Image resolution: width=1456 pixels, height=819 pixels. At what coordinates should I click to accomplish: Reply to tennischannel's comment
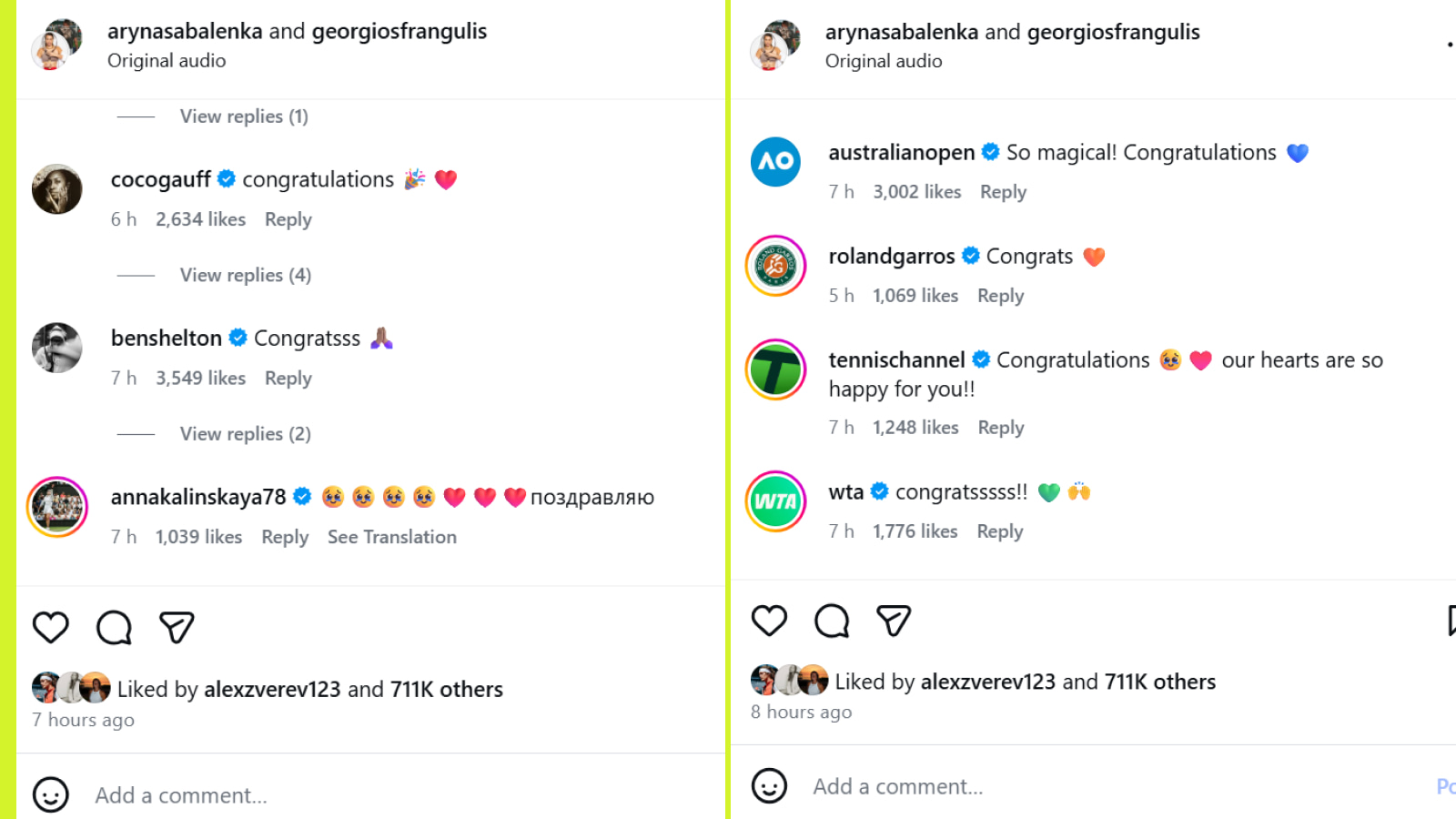1001,428
